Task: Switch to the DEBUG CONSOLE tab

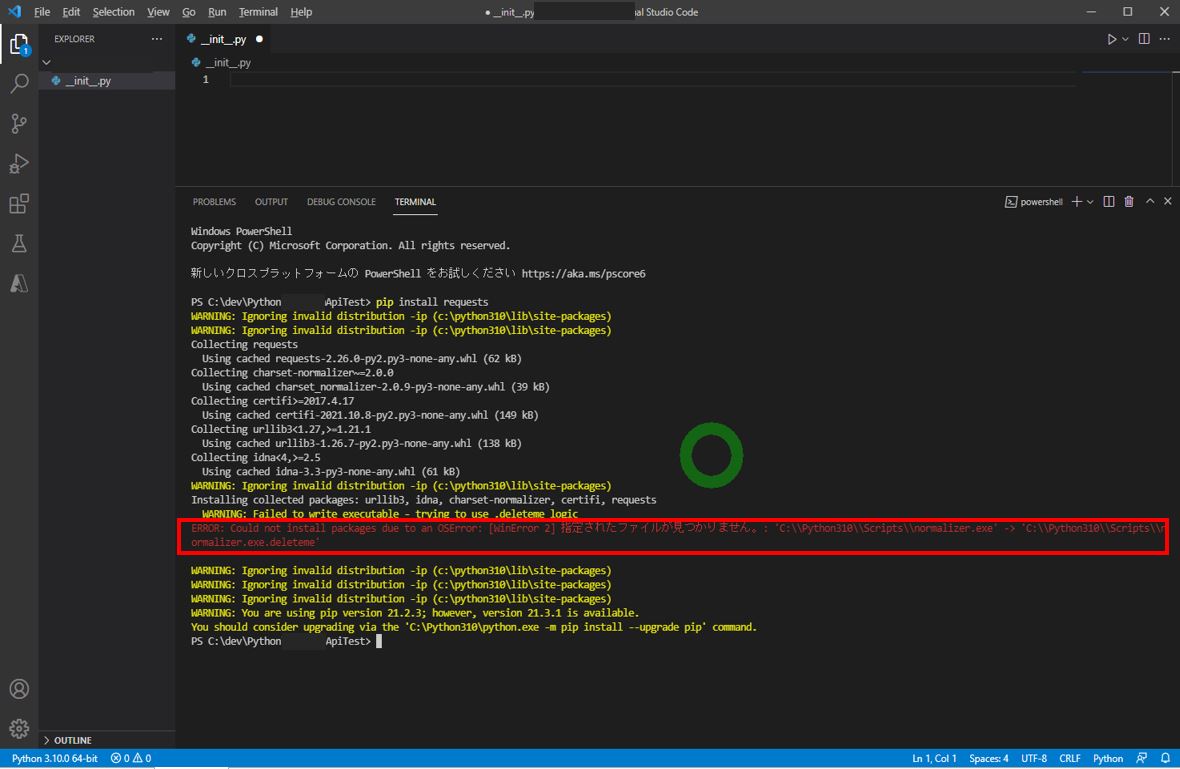Action: 340,201
